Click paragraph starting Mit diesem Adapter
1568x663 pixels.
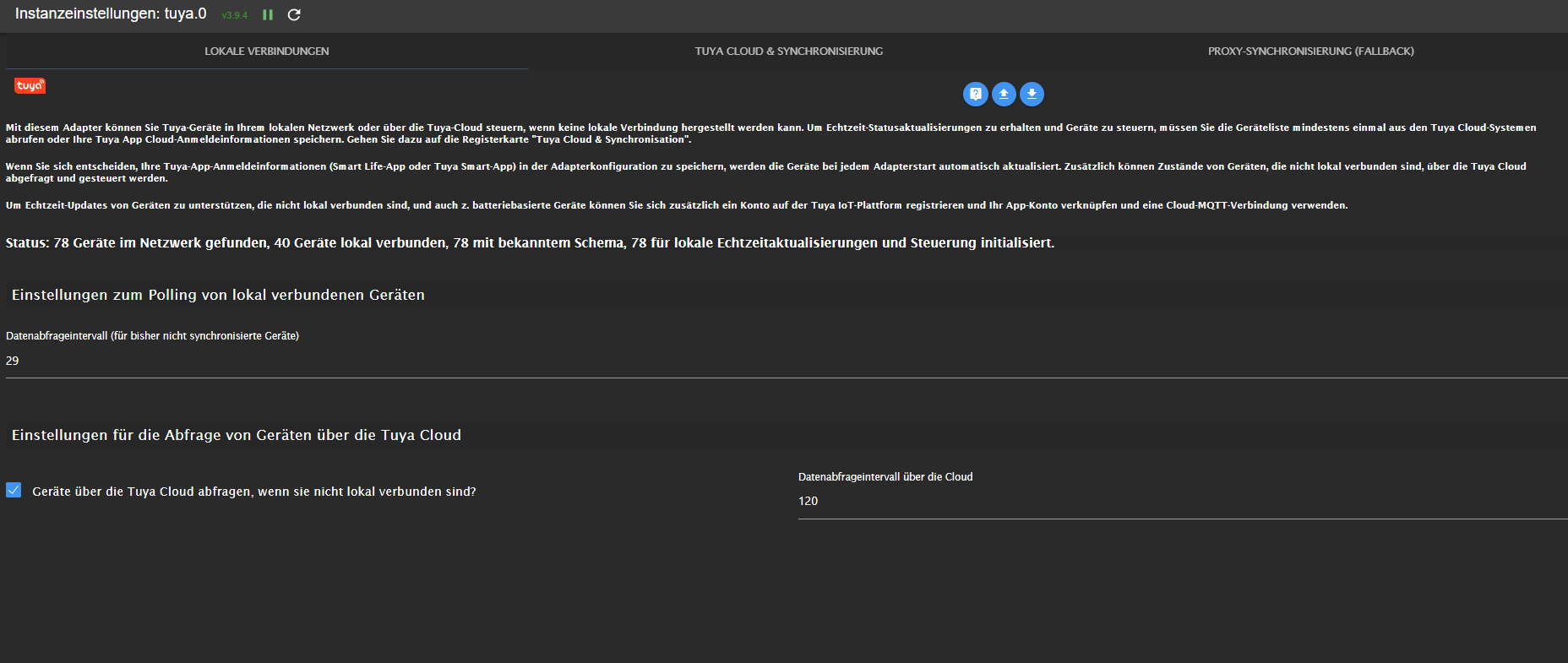[770, 133]
